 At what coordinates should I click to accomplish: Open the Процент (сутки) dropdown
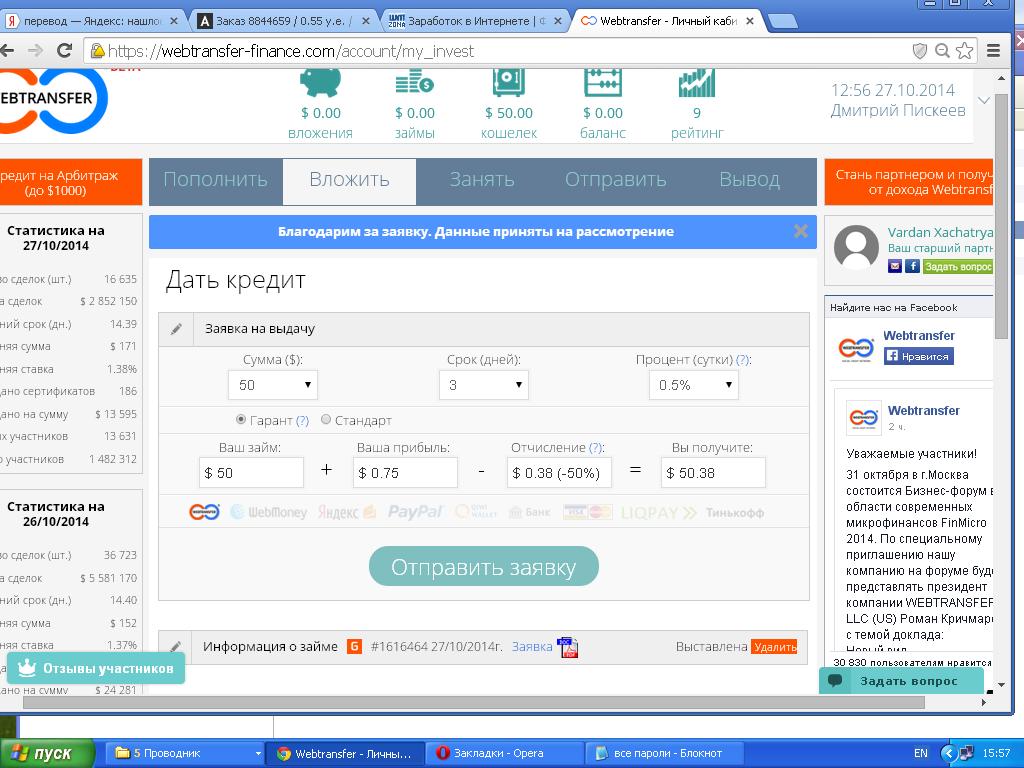point(694,385)
